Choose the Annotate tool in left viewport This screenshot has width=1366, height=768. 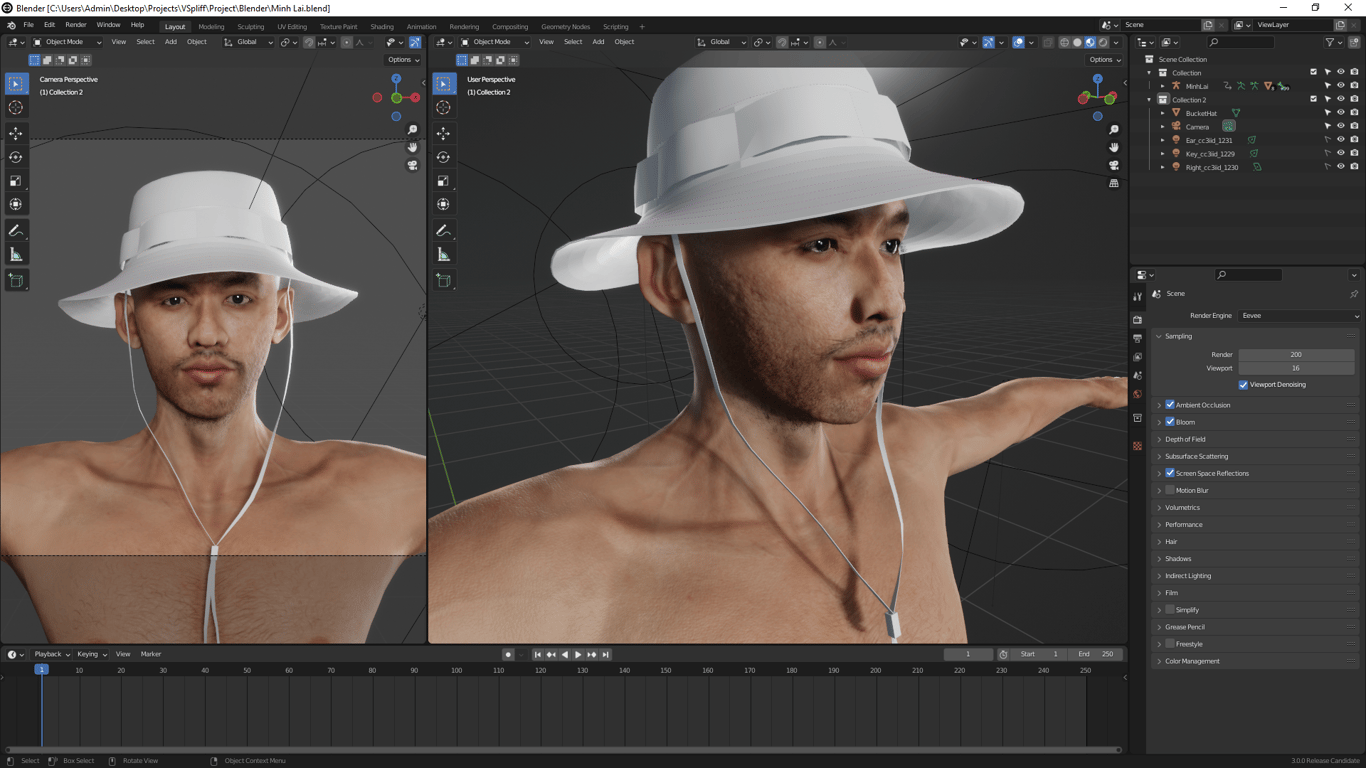pos(16,231)
